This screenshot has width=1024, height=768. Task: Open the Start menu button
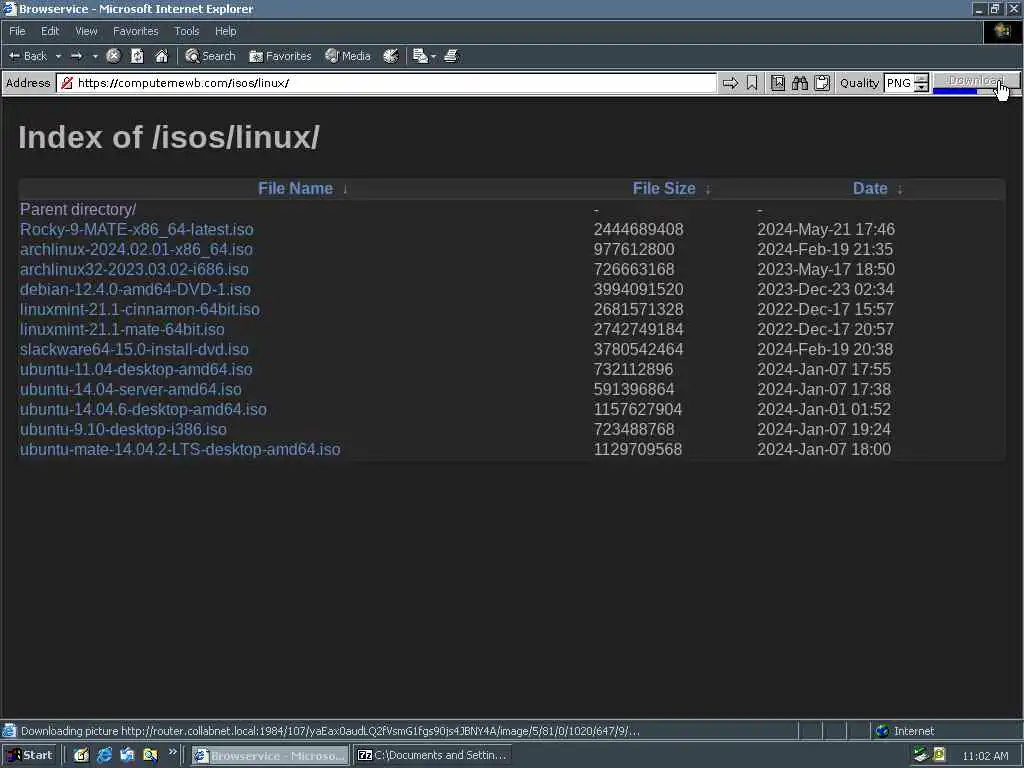coord(29,755)
